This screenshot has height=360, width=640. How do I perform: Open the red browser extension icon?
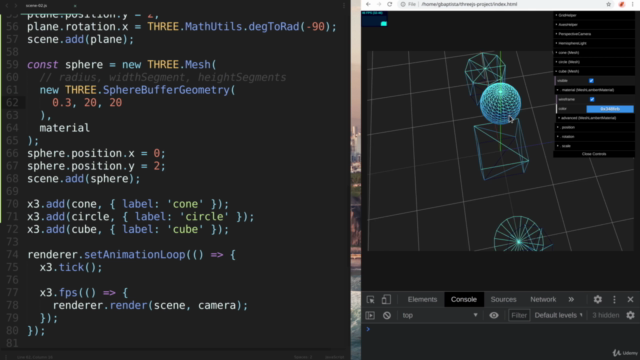tap(622, 4)
